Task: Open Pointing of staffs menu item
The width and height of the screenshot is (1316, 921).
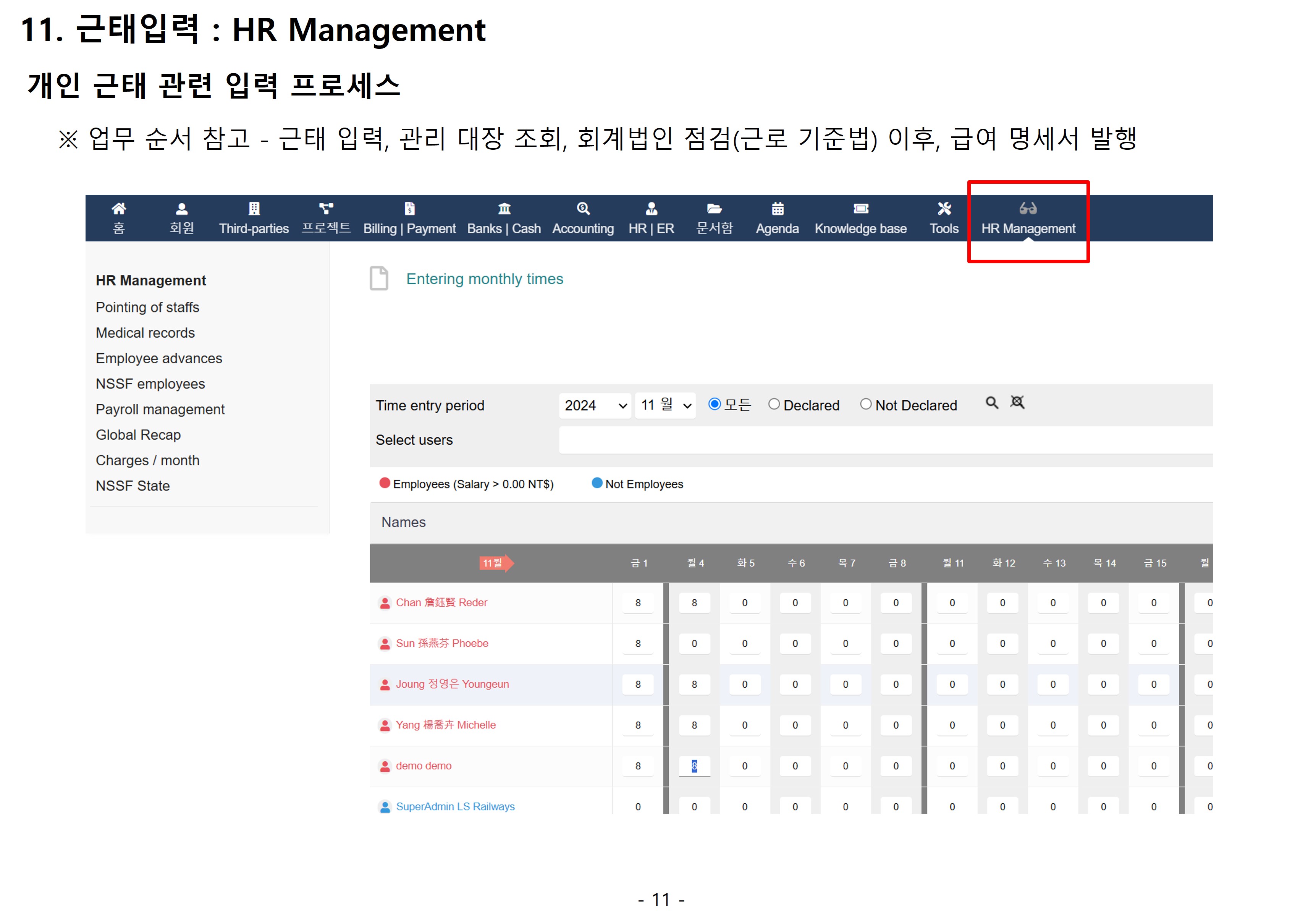Action: pyautogui.click(x=147, y=308)
